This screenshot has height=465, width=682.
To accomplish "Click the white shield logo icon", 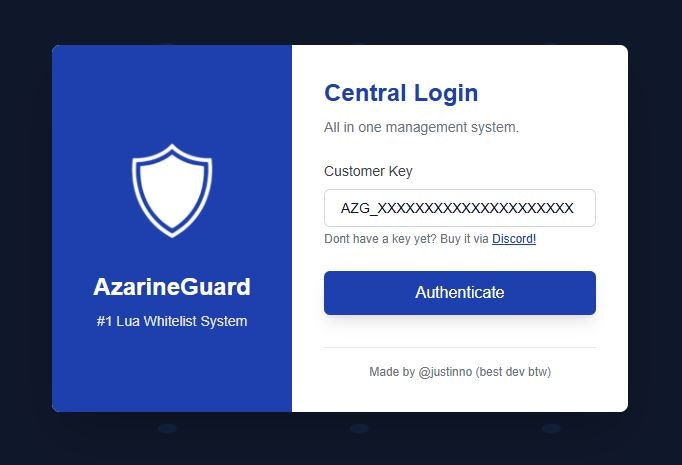I will point(172,191).
